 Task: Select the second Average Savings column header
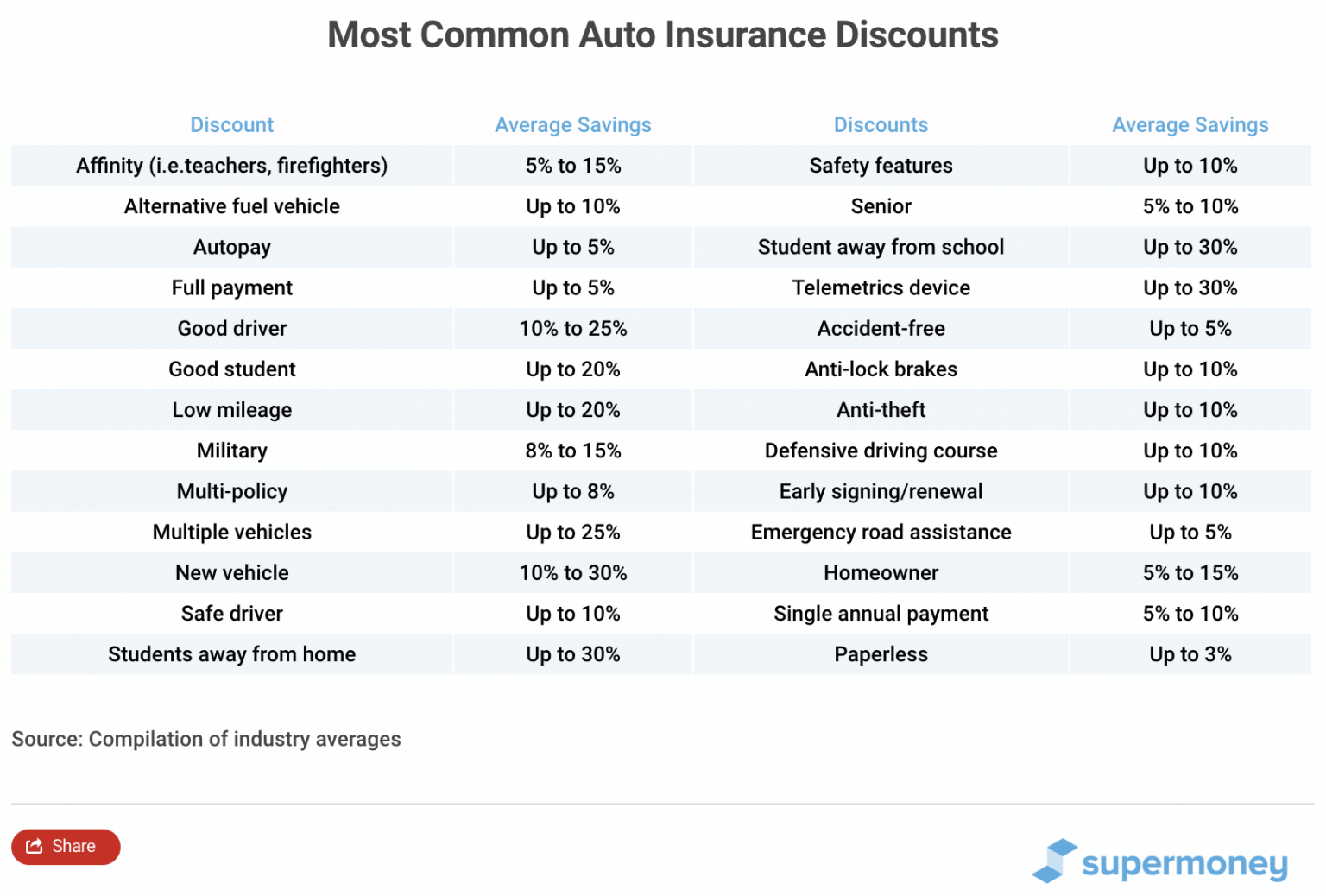click(1190, 124)
